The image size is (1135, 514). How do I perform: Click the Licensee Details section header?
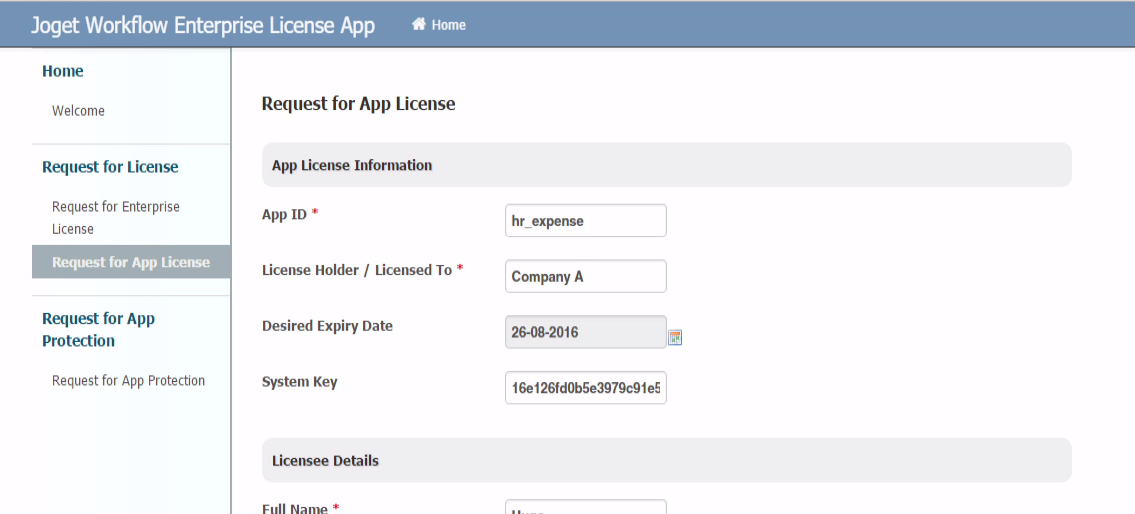coord(325,461)
